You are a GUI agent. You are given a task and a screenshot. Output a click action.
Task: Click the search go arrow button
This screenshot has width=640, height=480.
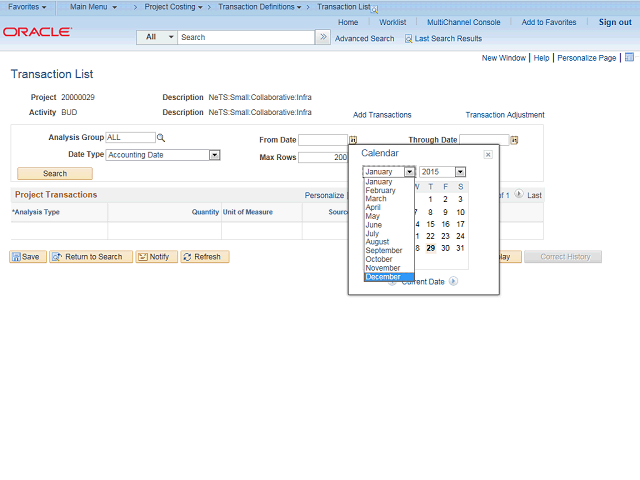tap(323, 38)
